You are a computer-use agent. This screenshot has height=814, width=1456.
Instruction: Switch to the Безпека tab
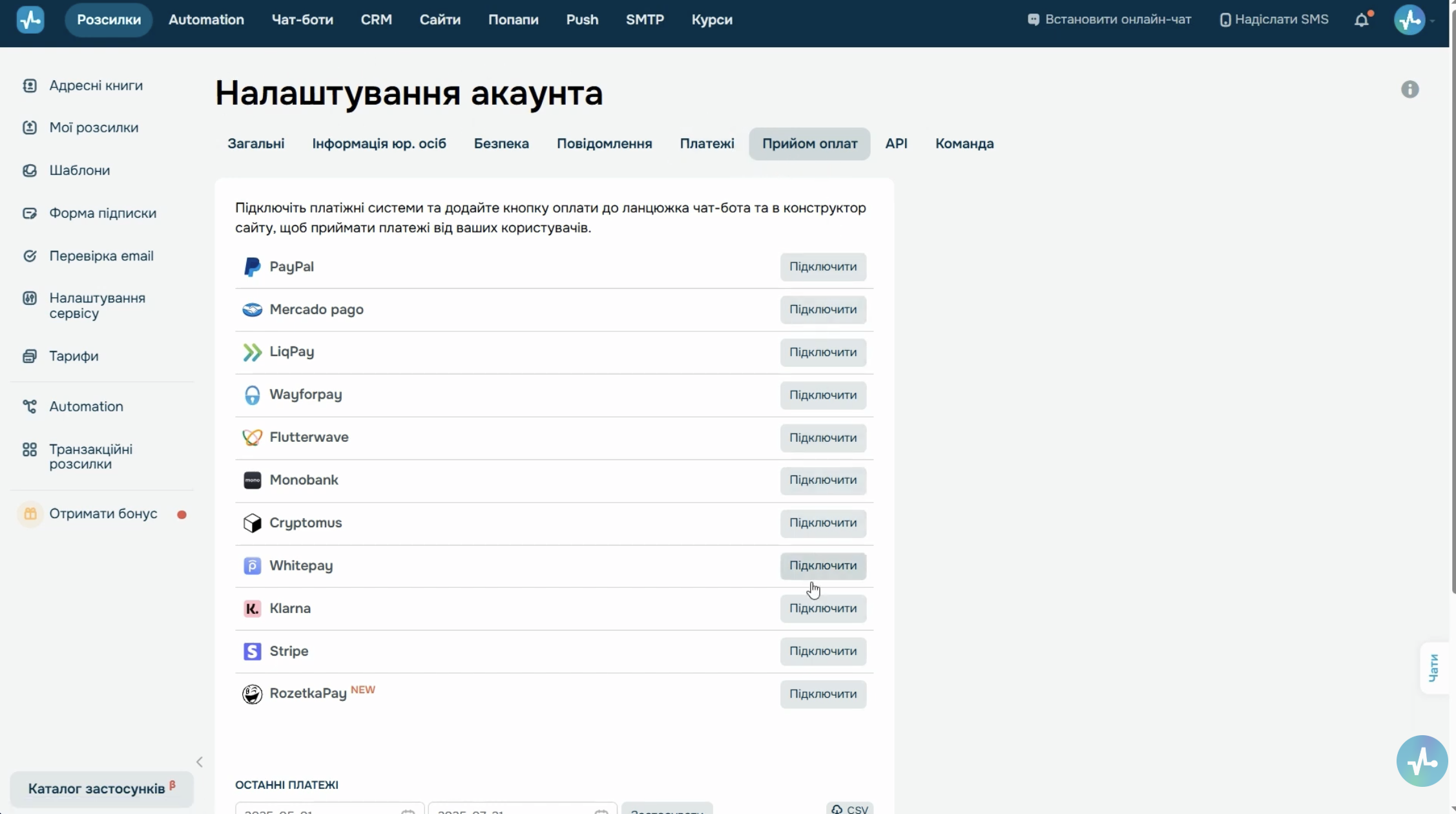point(501,143)
